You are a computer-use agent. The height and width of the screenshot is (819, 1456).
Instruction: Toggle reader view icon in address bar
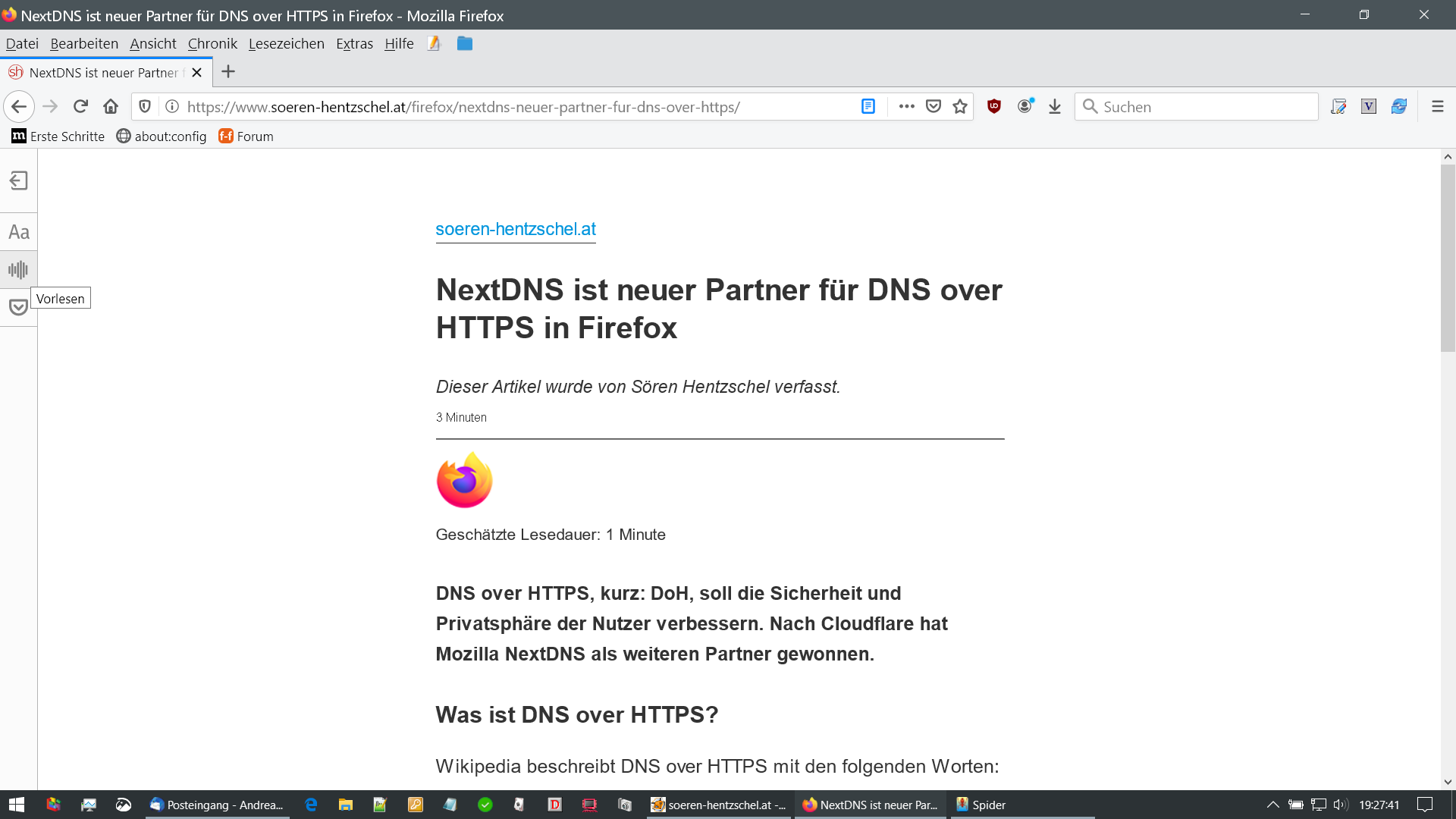click(x=868, y=107)
